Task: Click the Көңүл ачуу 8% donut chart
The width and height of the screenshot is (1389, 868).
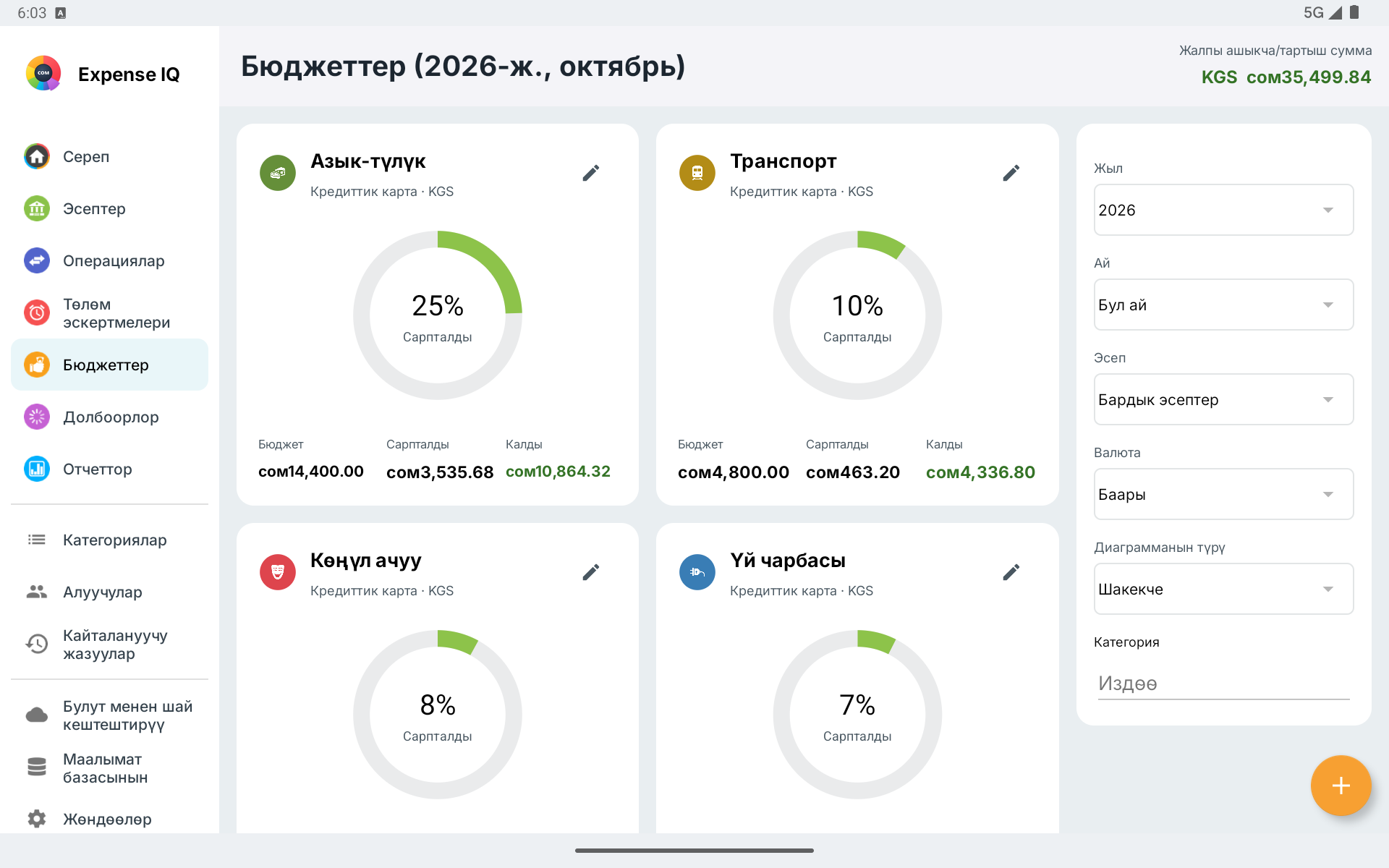Action: pyautogui.click(x=438, y=715)
